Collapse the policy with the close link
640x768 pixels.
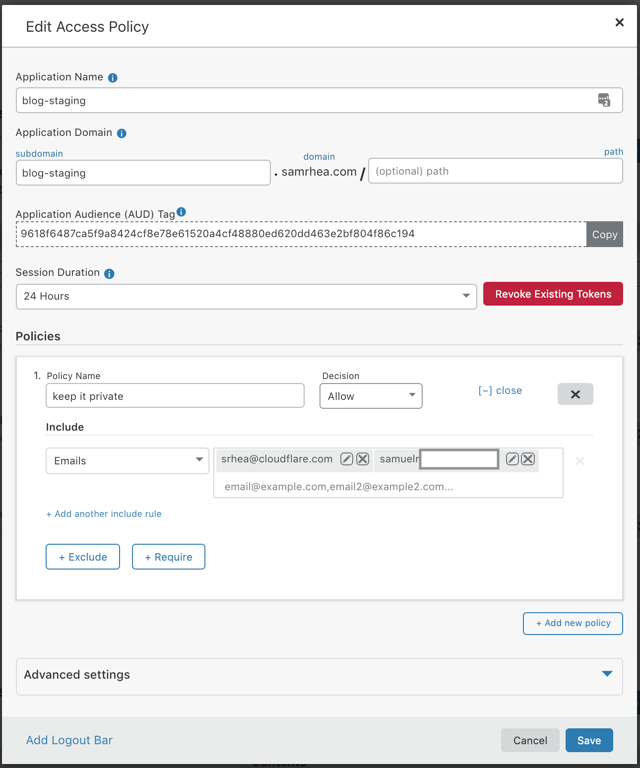(500, 391)
